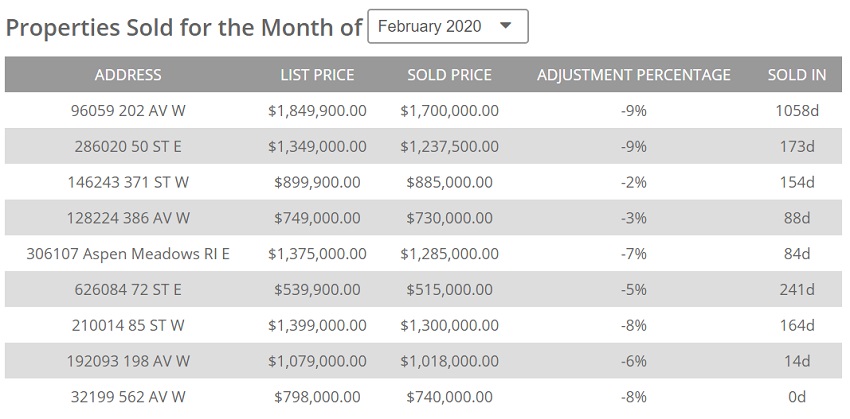Click the ADDRESS column header
850x419 pixels.
tap(128, 75)
